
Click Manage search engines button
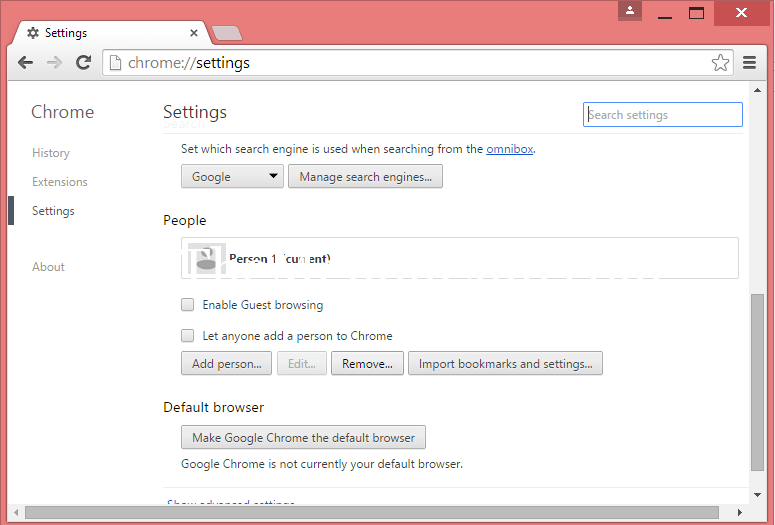(365, 177)
